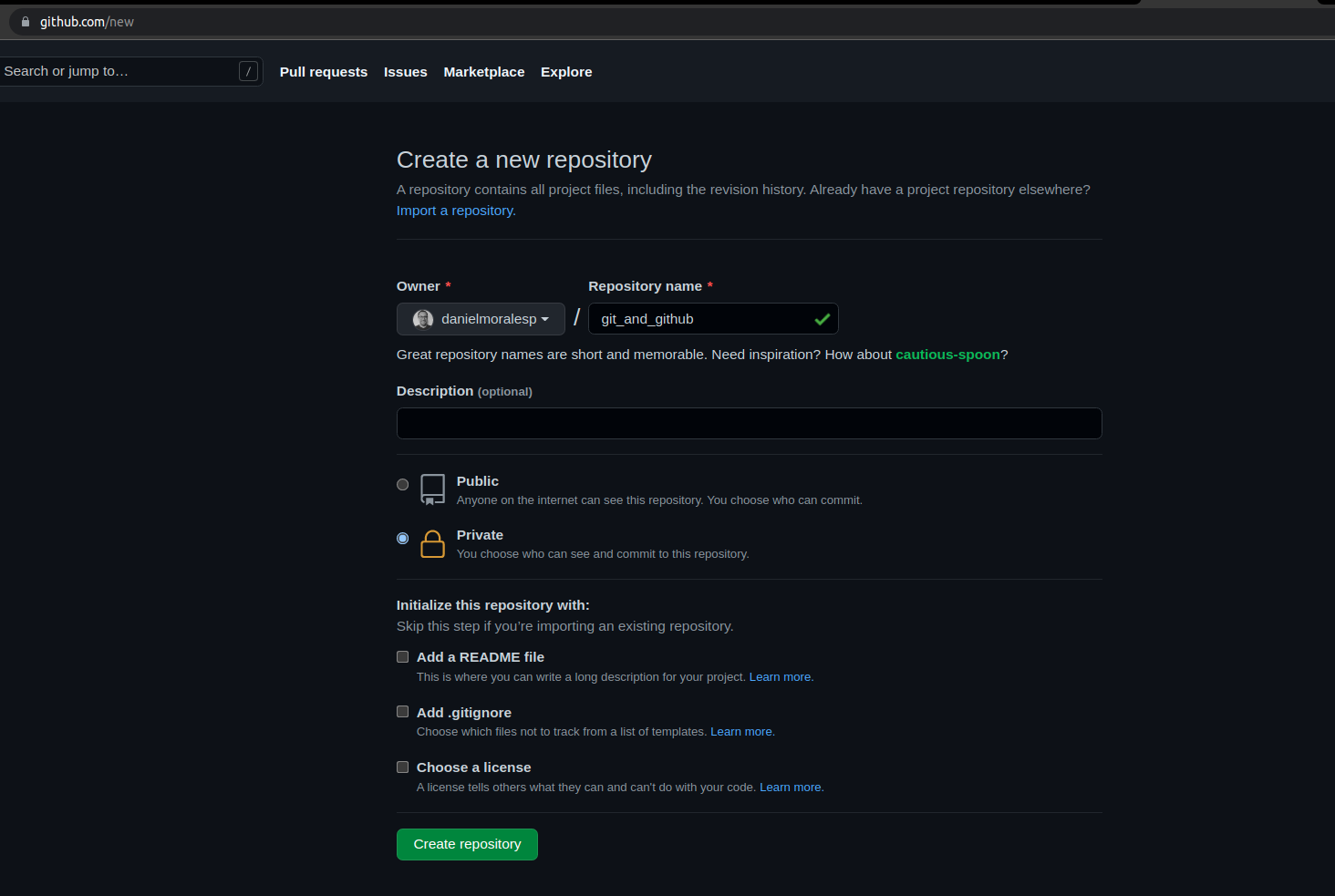Click the Choose a license label text

click(x=474, y=767)
